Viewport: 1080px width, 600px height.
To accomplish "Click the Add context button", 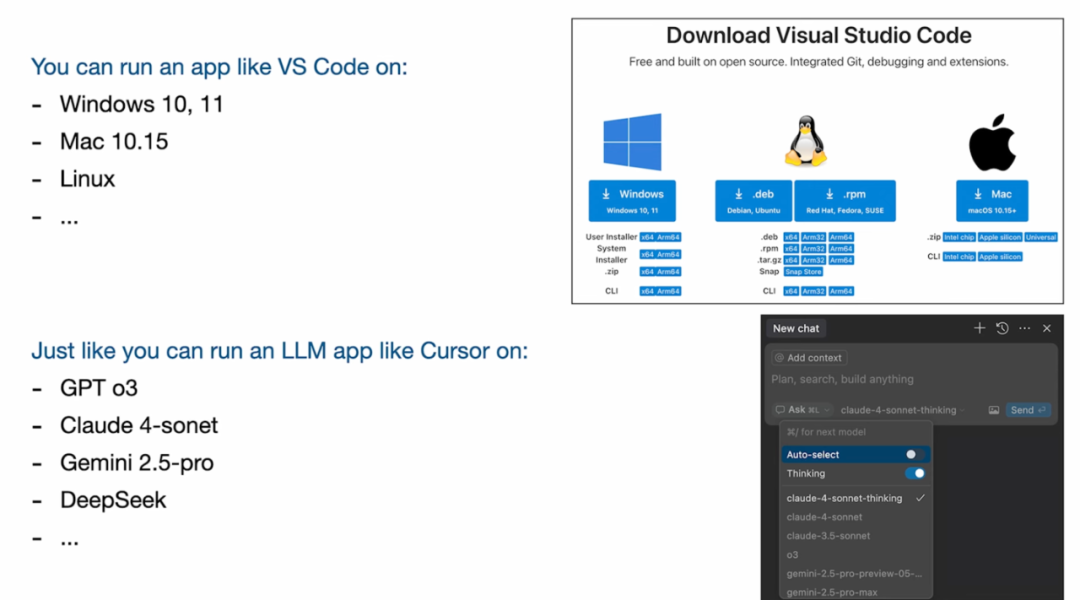I will pos(809,358).
